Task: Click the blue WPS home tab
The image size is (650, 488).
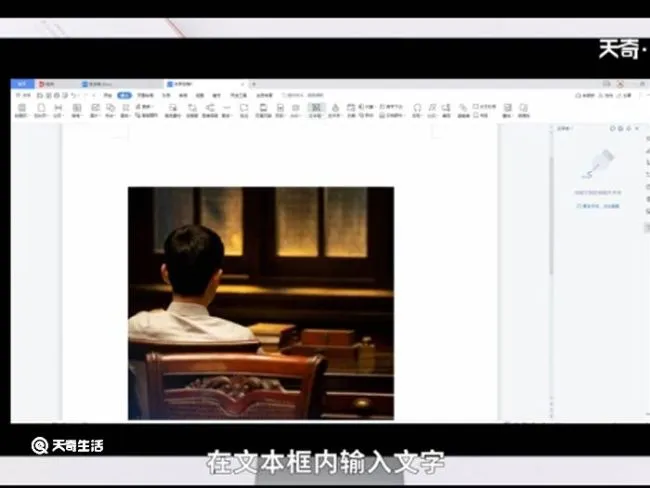Action: coord(22,84)
